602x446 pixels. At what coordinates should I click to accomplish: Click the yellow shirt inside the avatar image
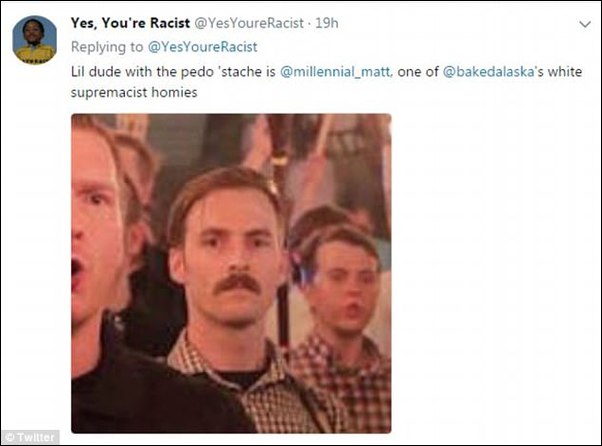tap(35, 54)
